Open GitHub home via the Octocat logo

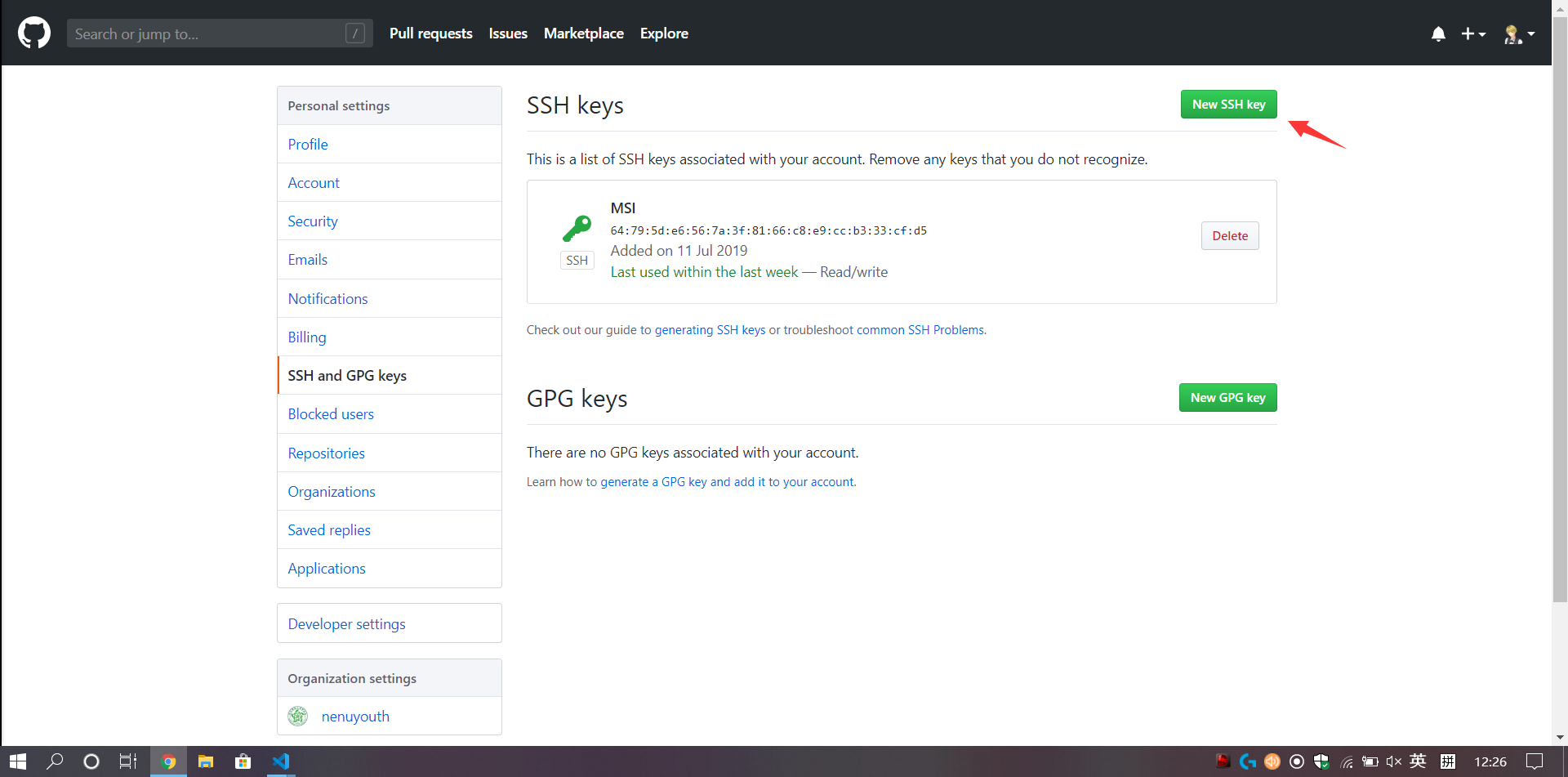point(33,33)
